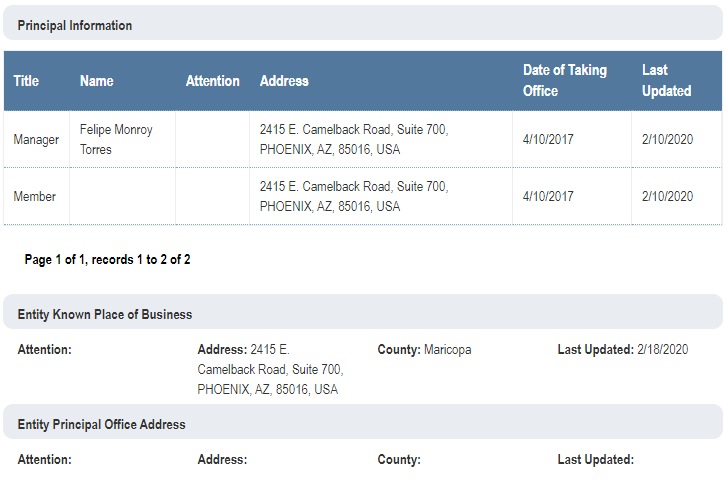Select the Known Place of Business address text
This screenshot has width=727, height=501.
[x=270, y=370]
